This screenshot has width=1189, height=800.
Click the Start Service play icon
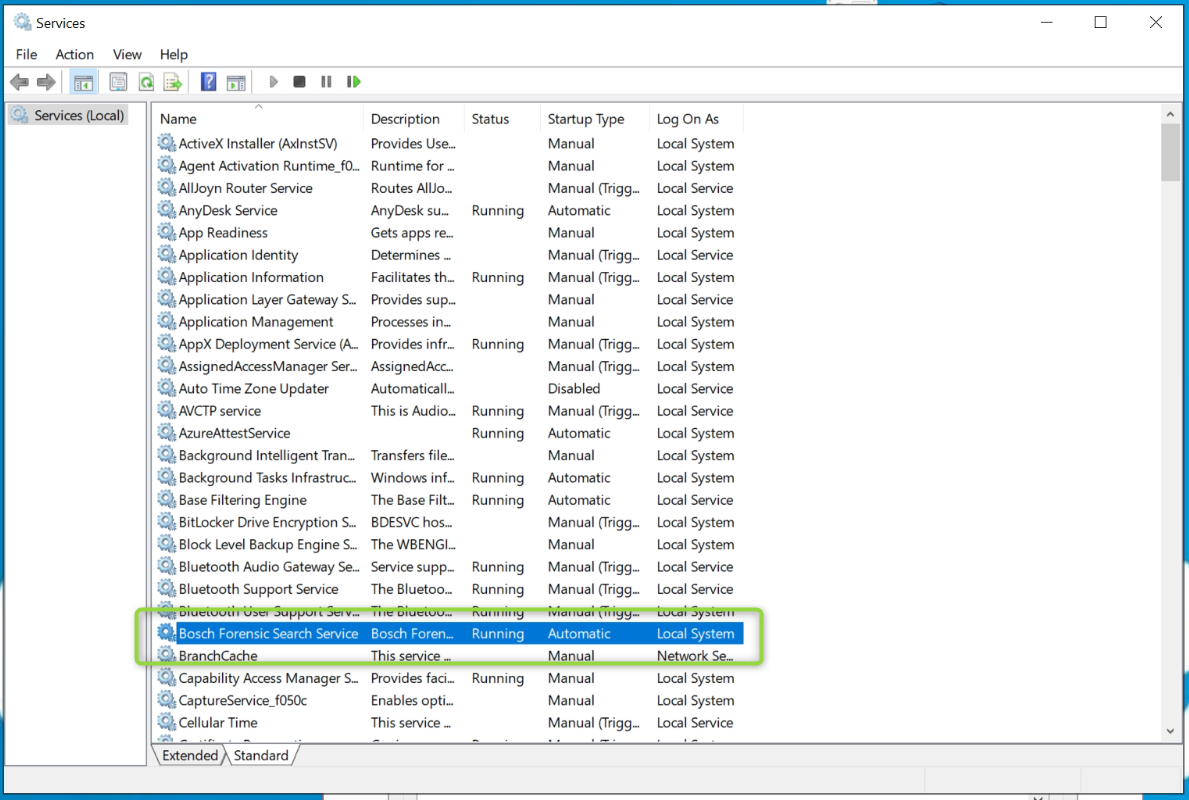[273, 82]
